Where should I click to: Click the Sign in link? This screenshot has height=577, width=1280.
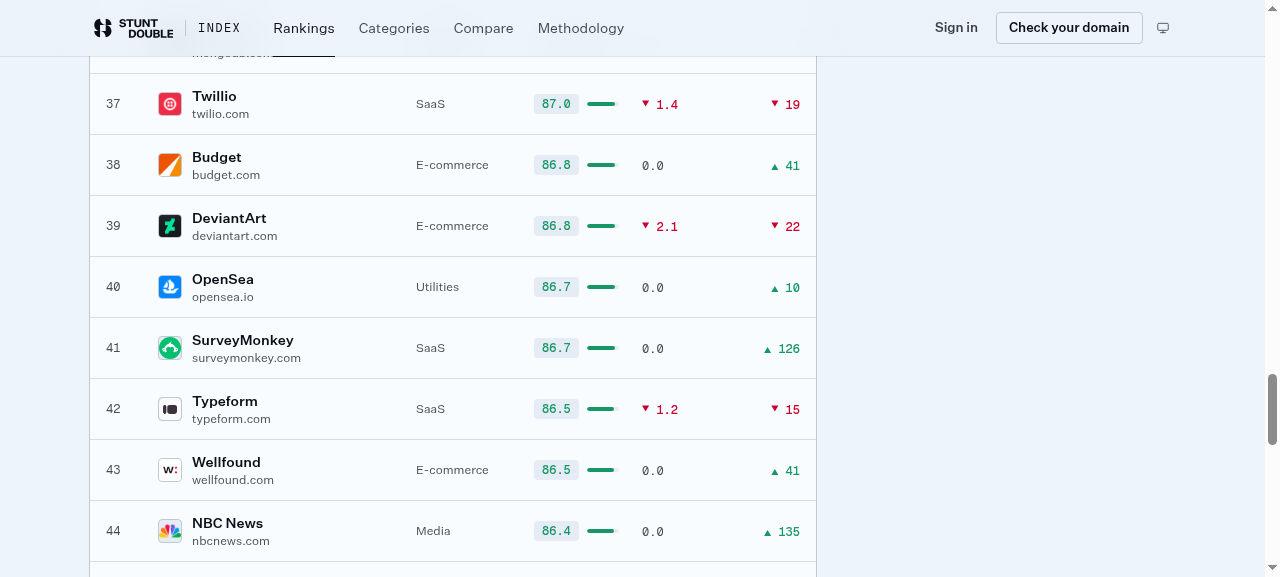956,27
